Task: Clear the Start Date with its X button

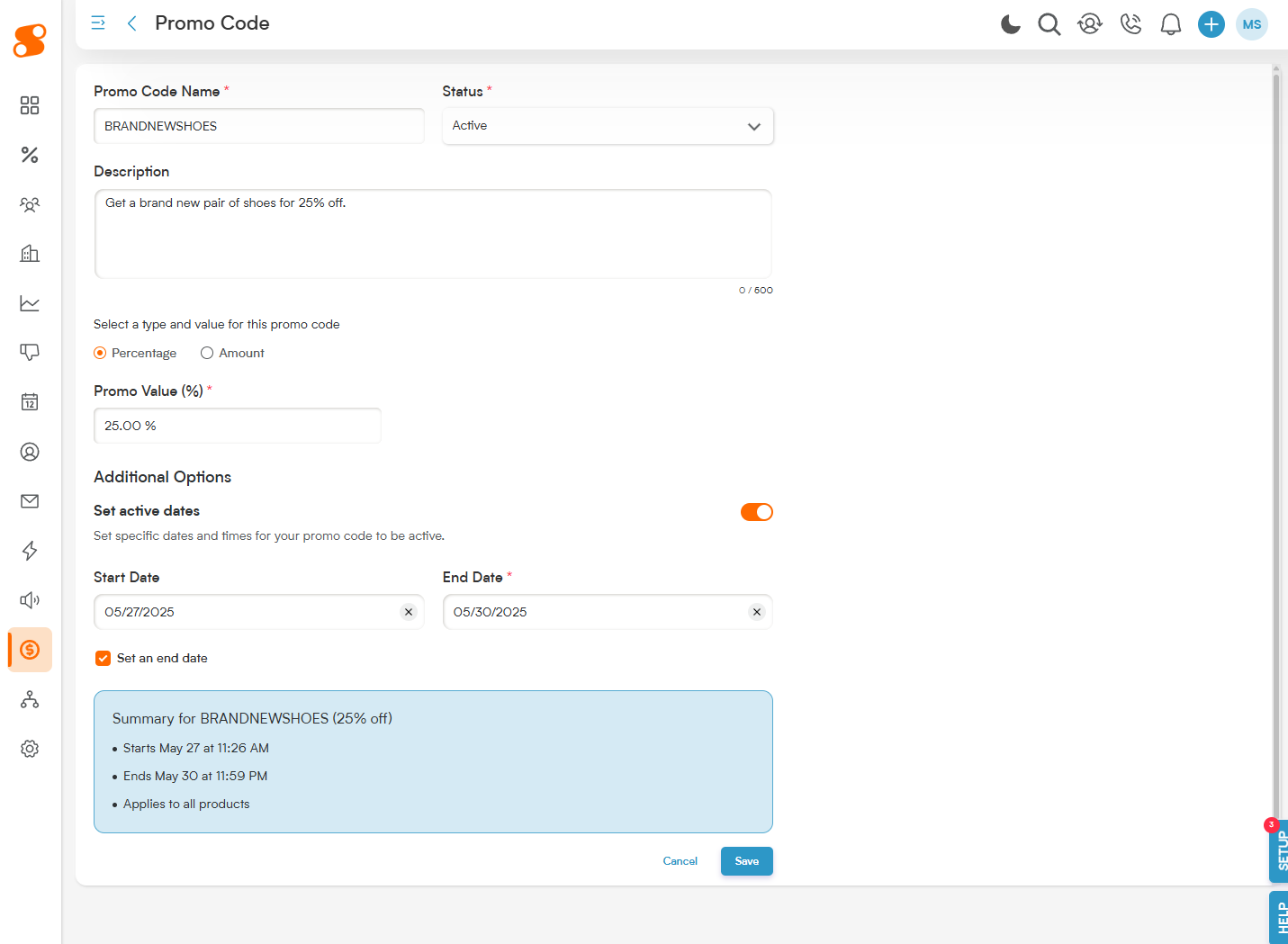Action: coord(409,612)
